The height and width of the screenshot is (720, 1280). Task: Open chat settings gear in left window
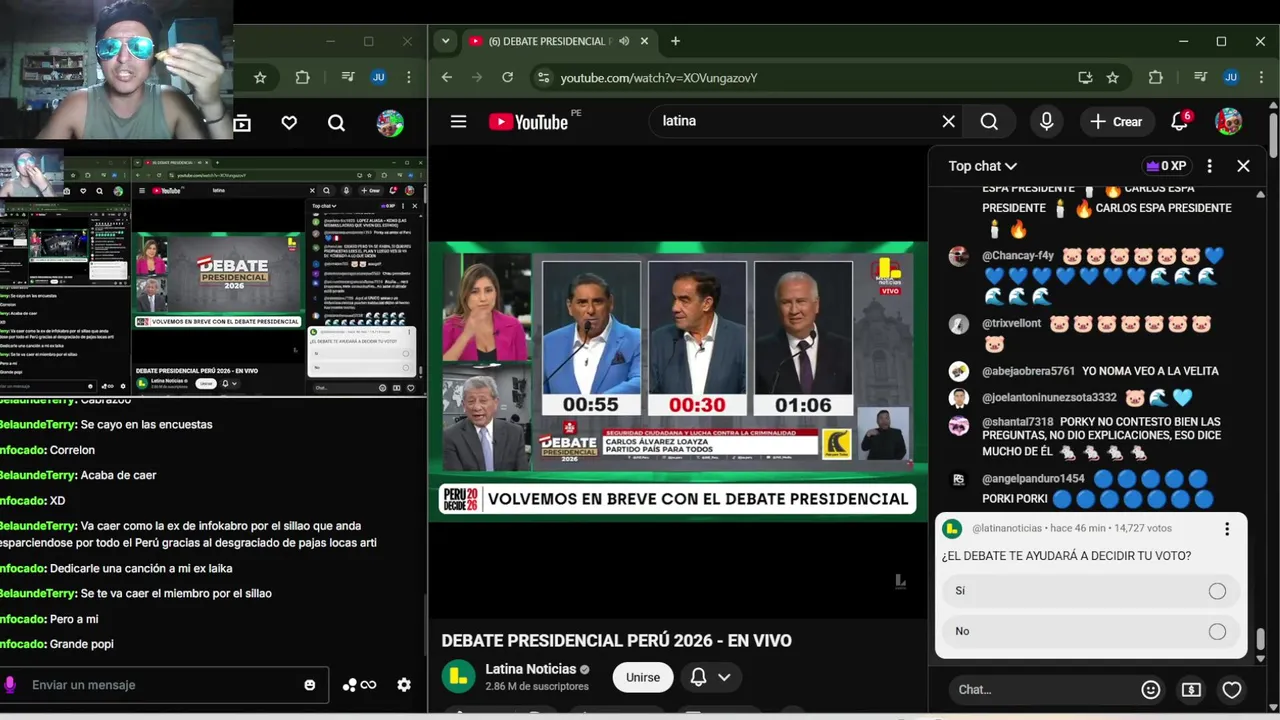coord(404,685)
